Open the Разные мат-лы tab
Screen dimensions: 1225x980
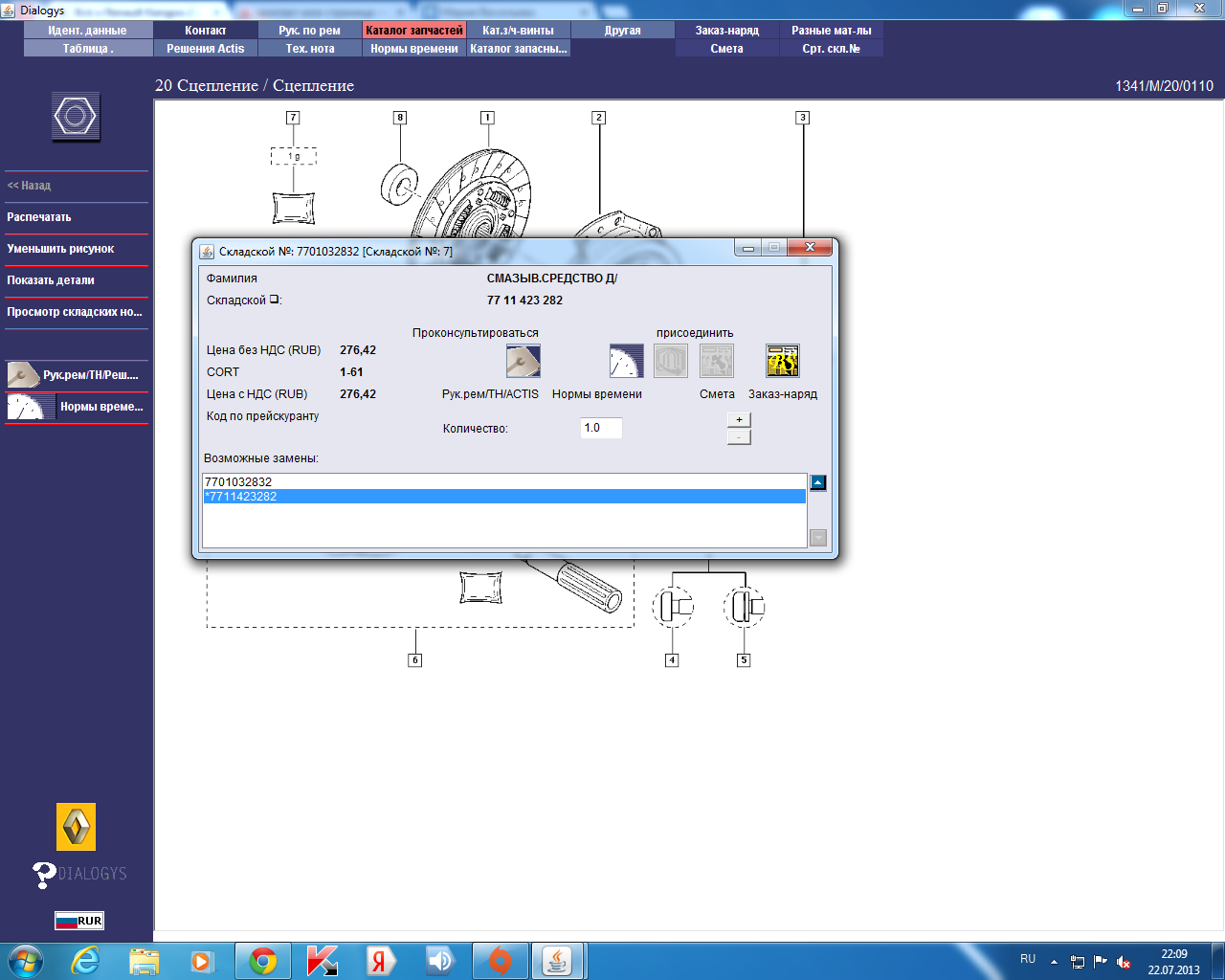click(832, 31)
